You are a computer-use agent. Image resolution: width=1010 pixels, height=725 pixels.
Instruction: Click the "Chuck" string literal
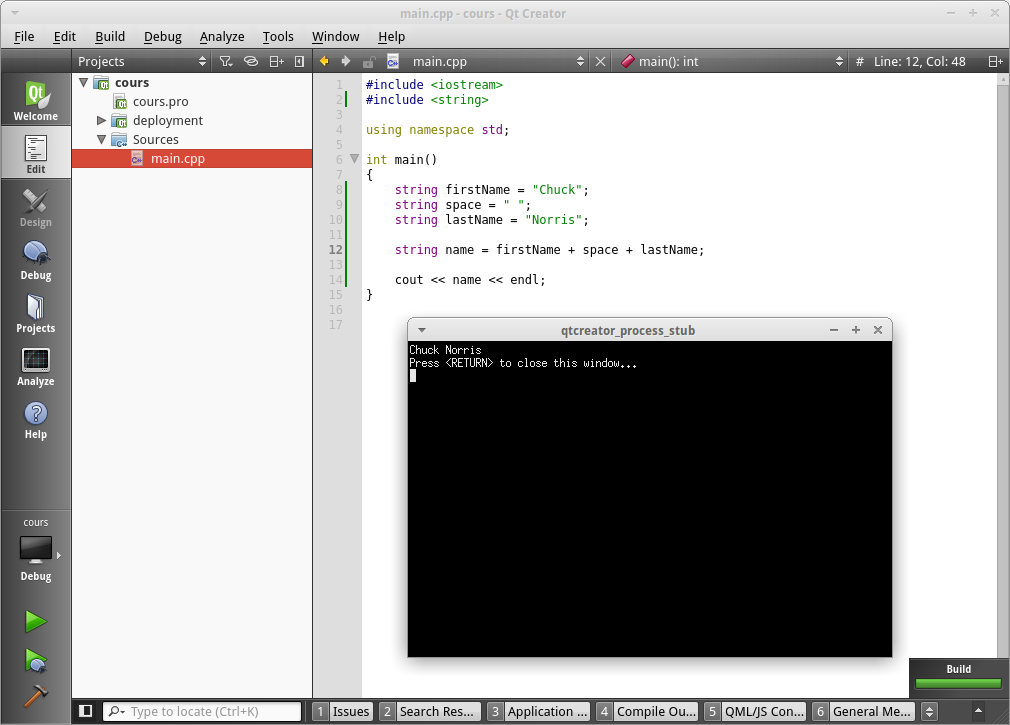557,190
